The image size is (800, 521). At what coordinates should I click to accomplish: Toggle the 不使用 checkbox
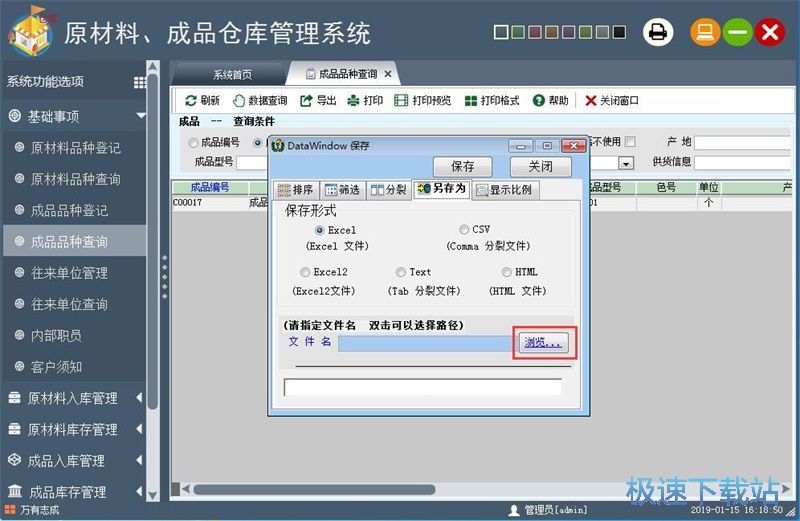(631, 141)
